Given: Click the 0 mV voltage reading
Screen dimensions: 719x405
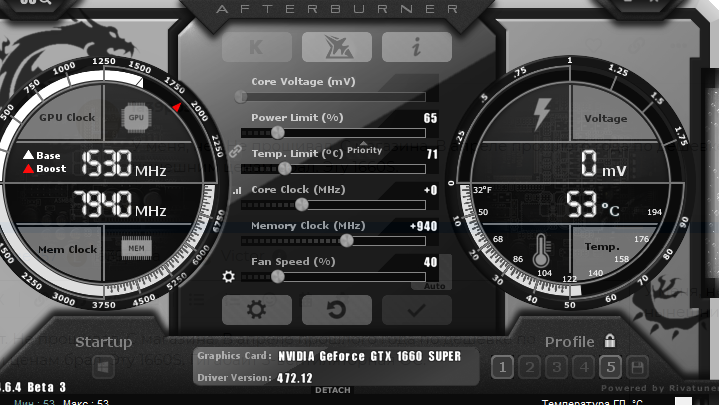Looking at the screenshot, I should click(603, 163).
